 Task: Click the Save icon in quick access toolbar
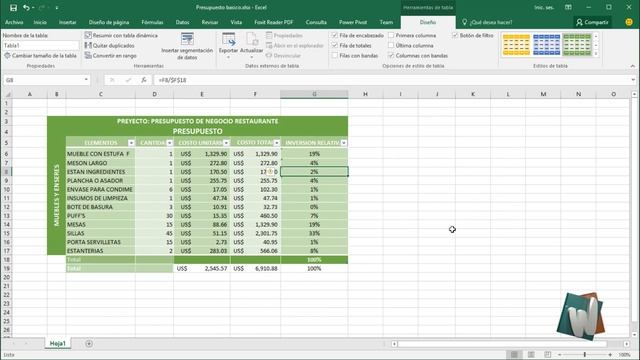[x=13, y=8]
